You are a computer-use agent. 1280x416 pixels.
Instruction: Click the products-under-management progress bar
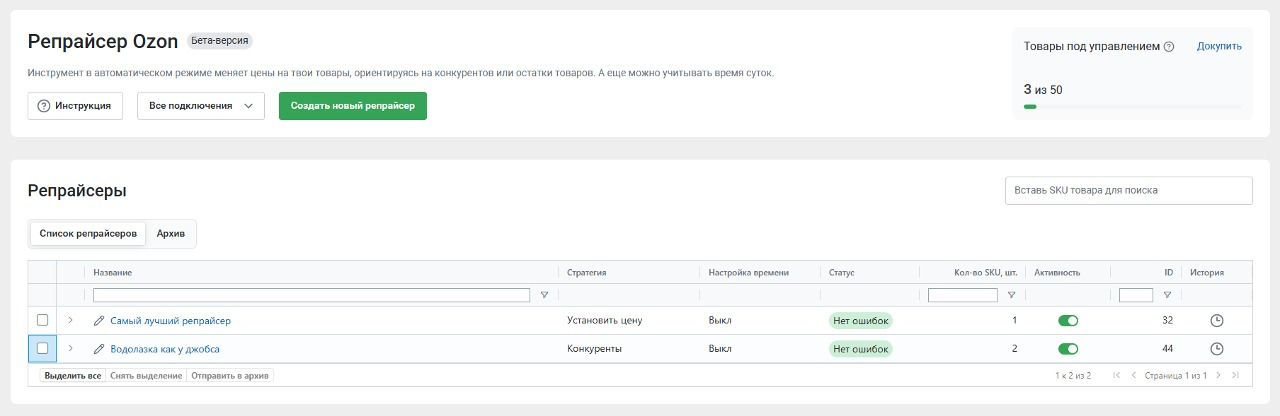pos(1133,106)
